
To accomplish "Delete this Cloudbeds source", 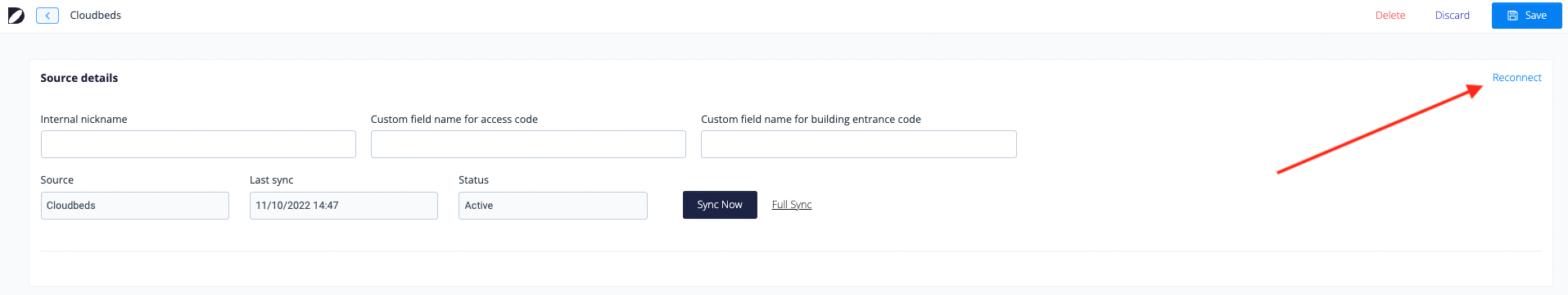I will (x=1390, y=16).
